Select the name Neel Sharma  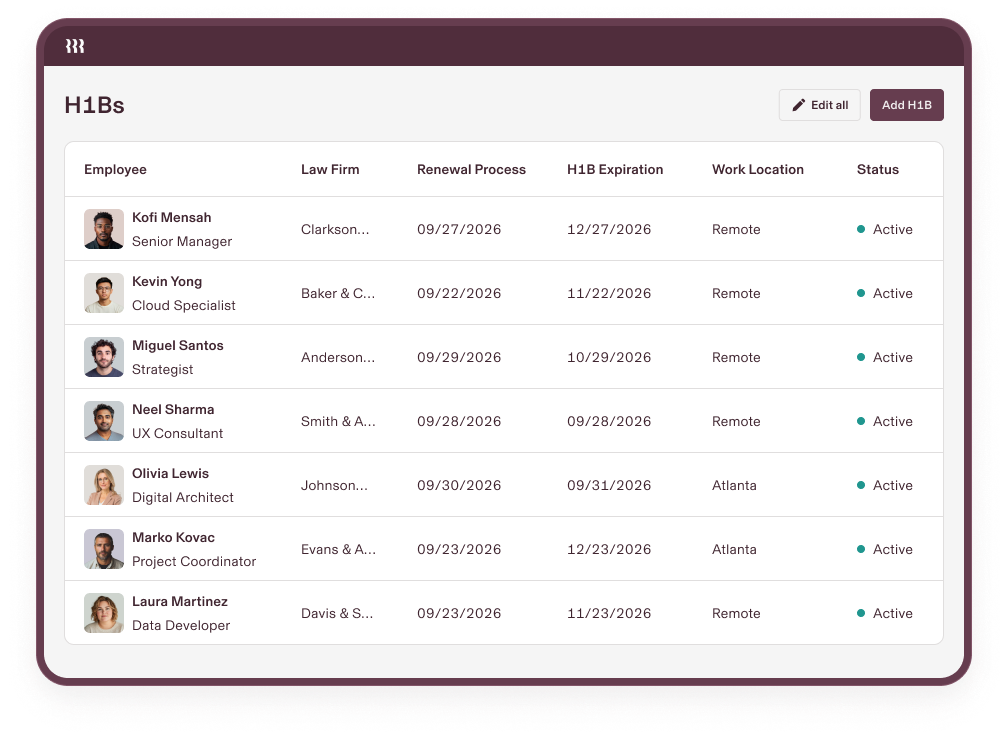[173, 409]
